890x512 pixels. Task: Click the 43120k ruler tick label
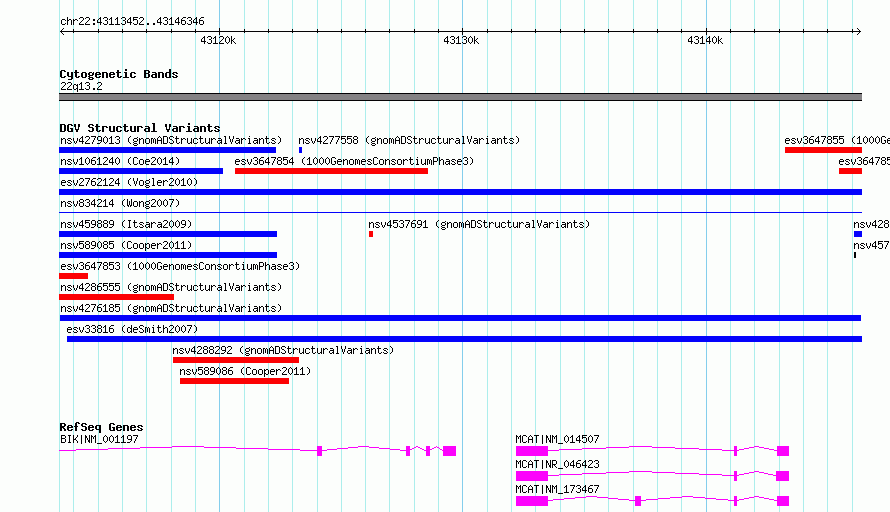218,40
